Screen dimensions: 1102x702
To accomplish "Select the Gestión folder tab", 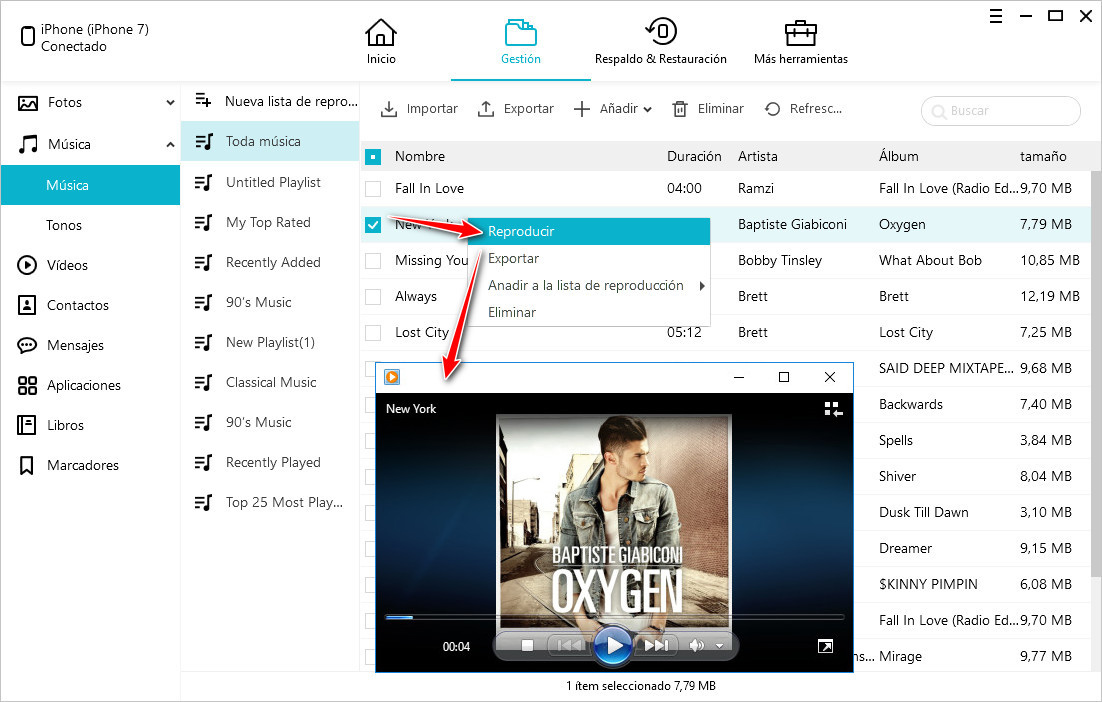I will click(x=521, y=41).
